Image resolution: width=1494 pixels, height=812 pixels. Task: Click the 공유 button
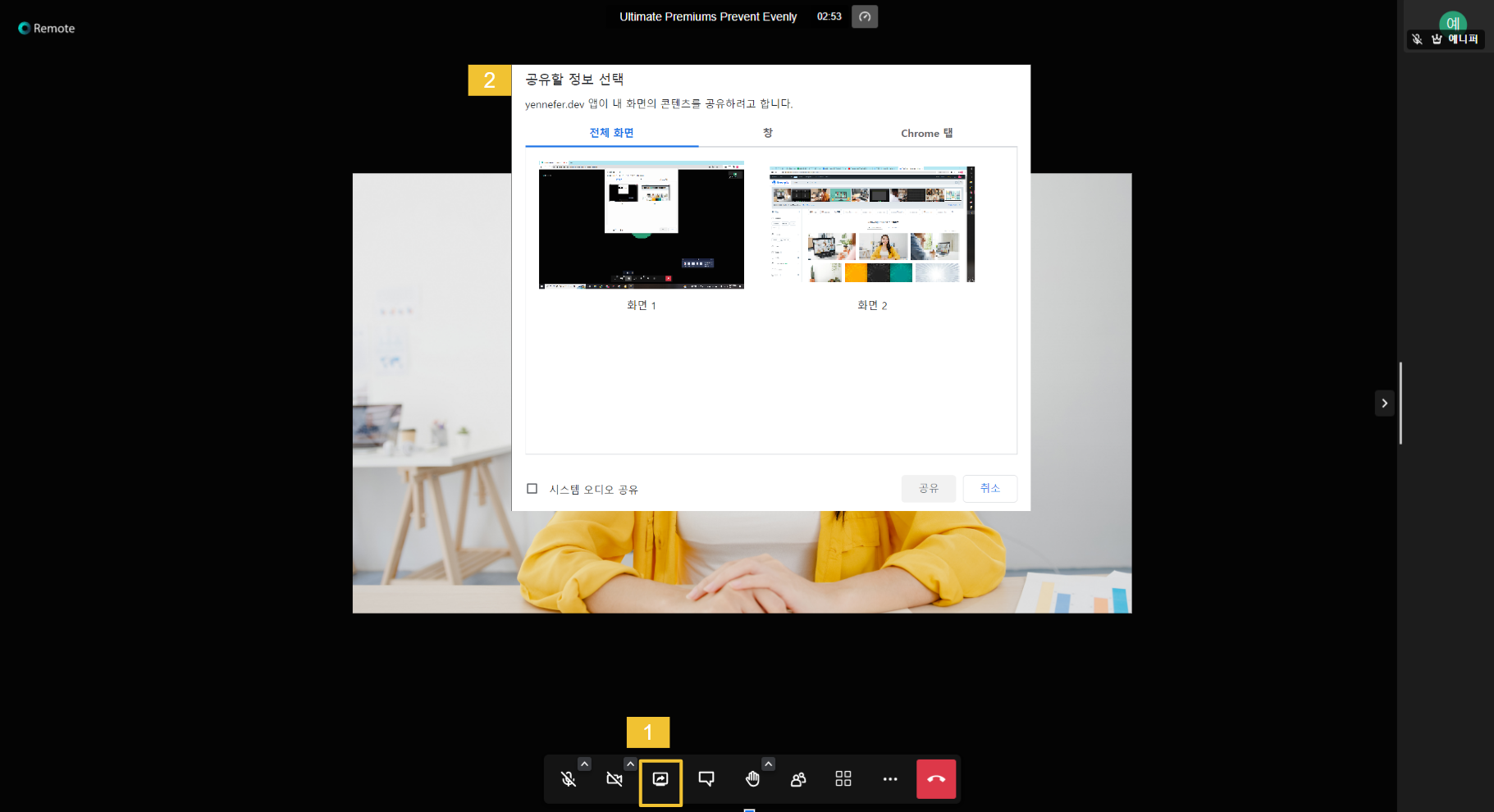tap(928, 489)
